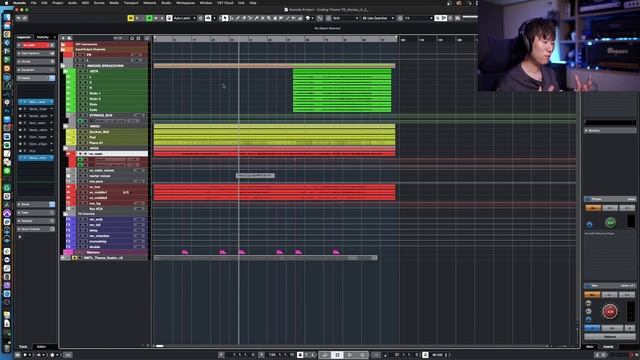640x360 pixels.
Task: Click the first marker on the Markers track
Action: pos(185,252)
